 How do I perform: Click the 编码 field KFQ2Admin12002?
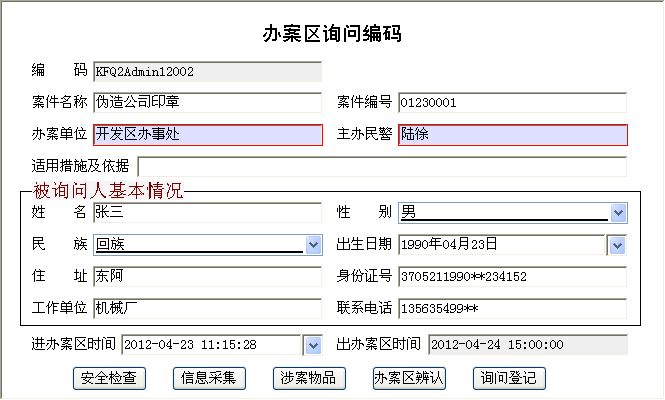point(207,71)
